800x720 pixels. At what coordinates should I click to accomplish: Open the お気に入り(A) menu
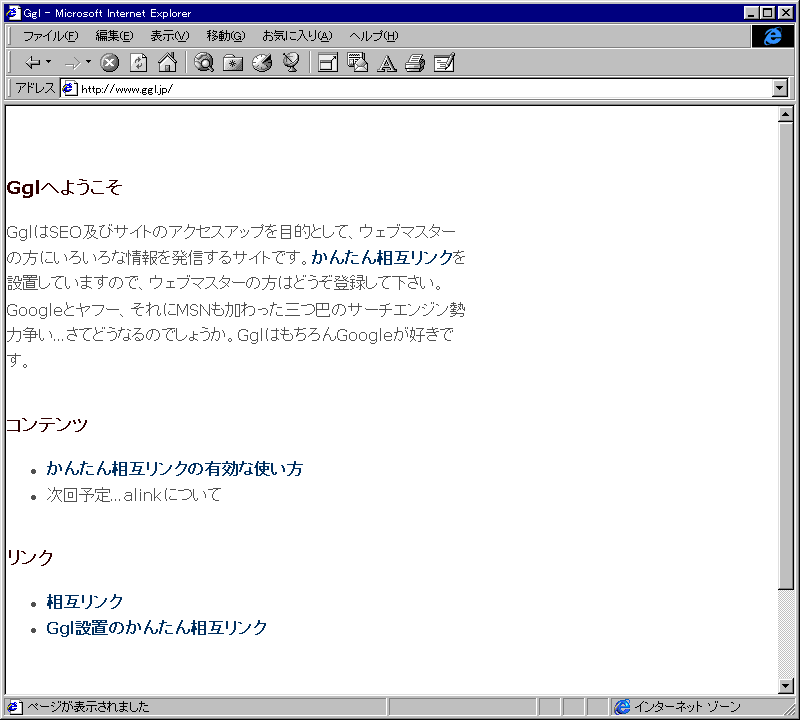pos(297,36)
